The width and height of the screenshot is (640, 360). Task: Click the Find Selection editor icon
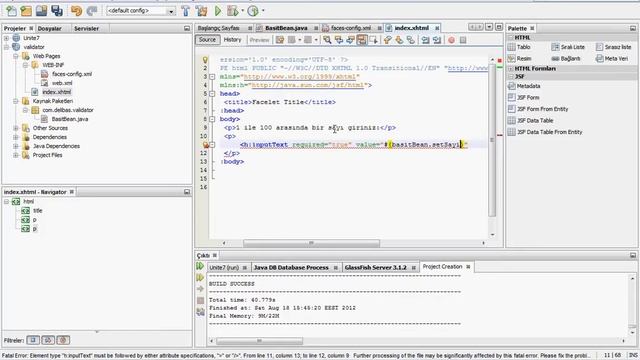327,40
